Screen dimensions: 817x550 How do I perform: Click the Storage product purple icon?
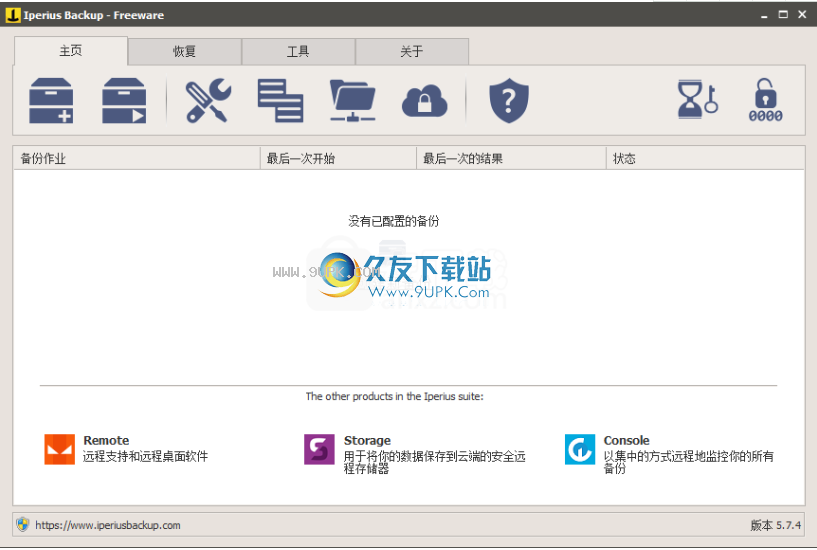point(319,449)
